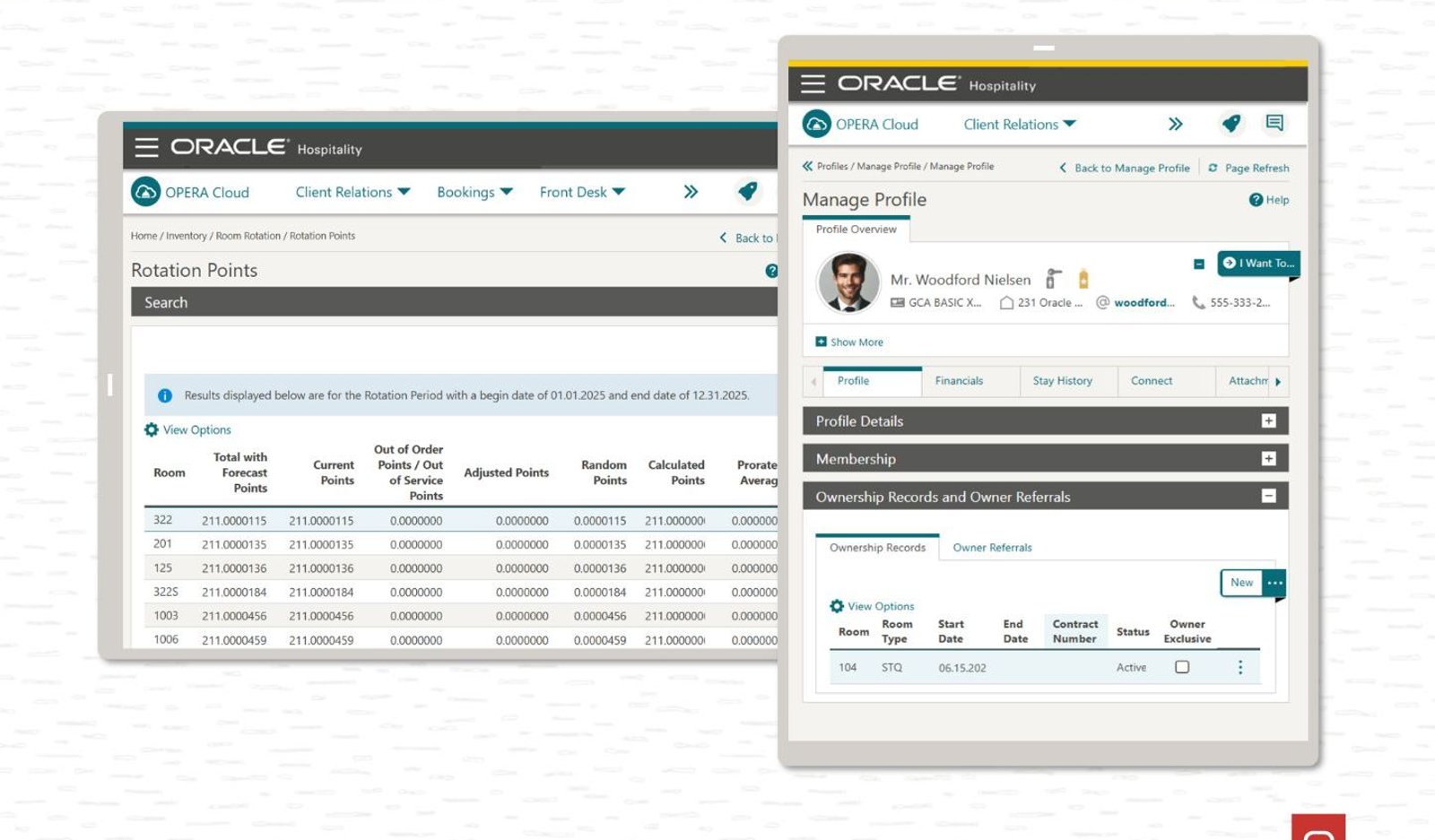Open Bookings dropdown menu

(474, 192)
